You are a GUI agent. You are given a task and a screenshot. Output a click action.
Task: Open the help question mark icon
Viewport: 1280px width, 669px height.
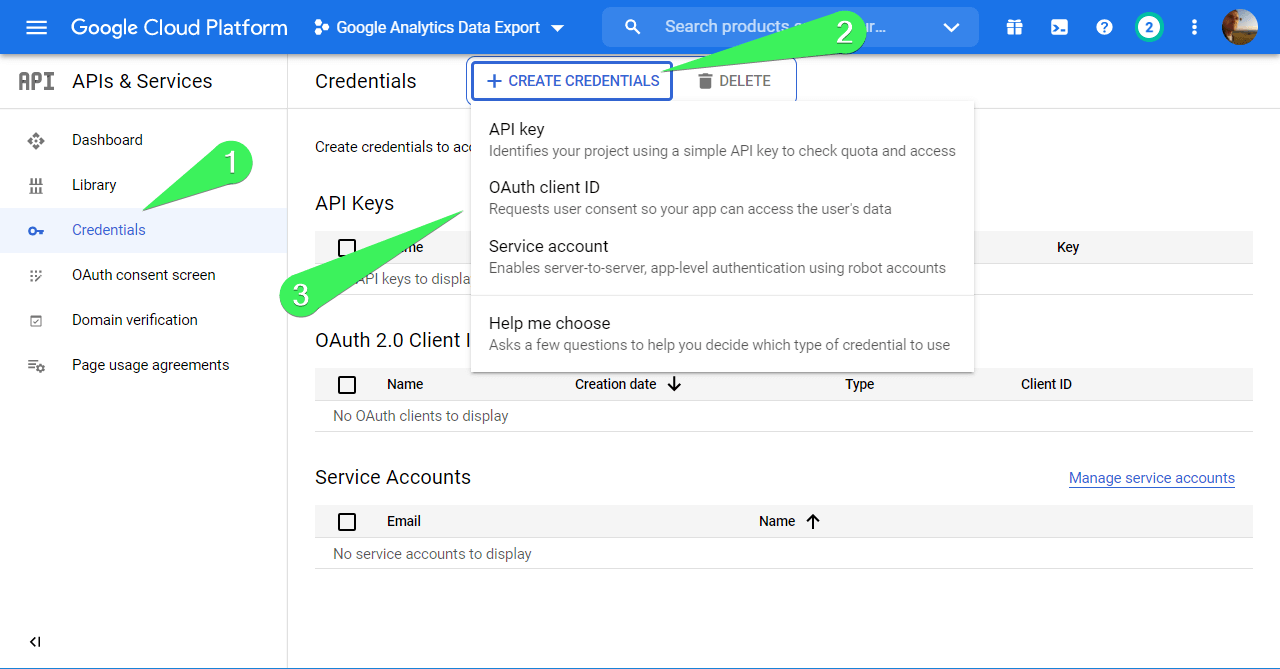[x=1104, y=27]
